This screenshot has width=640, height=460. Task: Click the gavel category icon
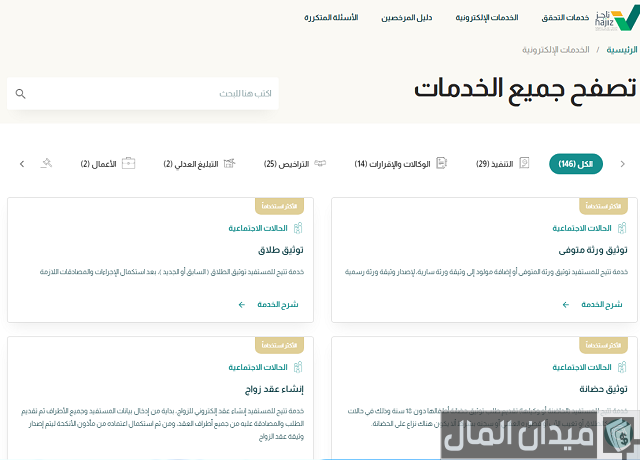coord(46,163)
